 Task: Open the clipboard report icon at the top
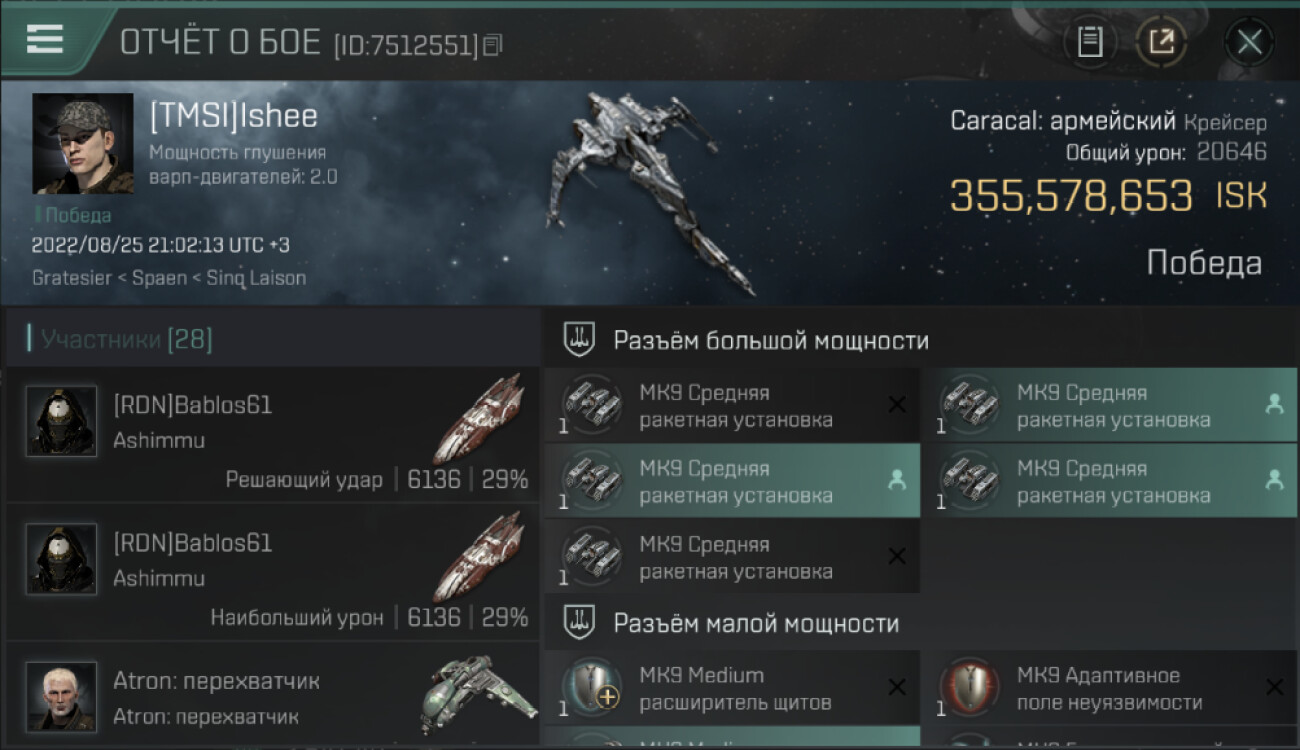tap(1090, 42)
